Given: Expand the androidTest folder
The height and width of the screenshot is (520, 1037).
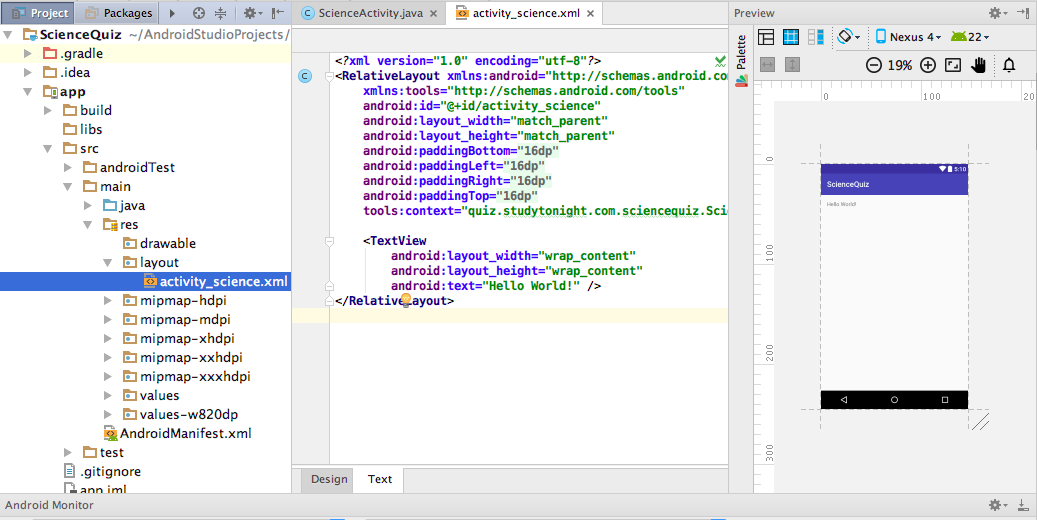Looking at the screenshot, I should tap(67, 167).
